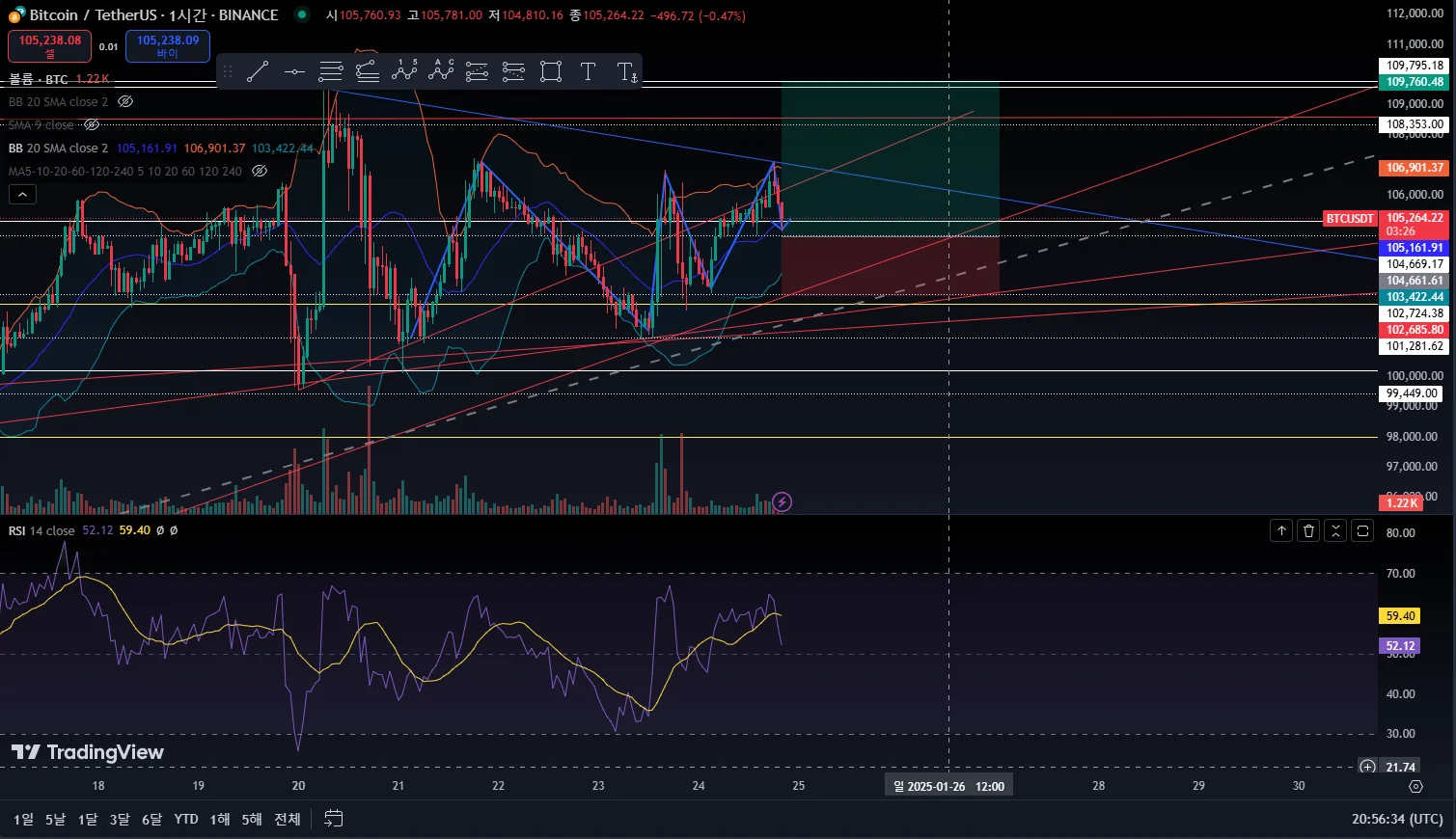The width and height of the screenshot is (1456, 839).
Task: Show hidden BB 20 SMA close 2 indicator
Action: (124, 101)
